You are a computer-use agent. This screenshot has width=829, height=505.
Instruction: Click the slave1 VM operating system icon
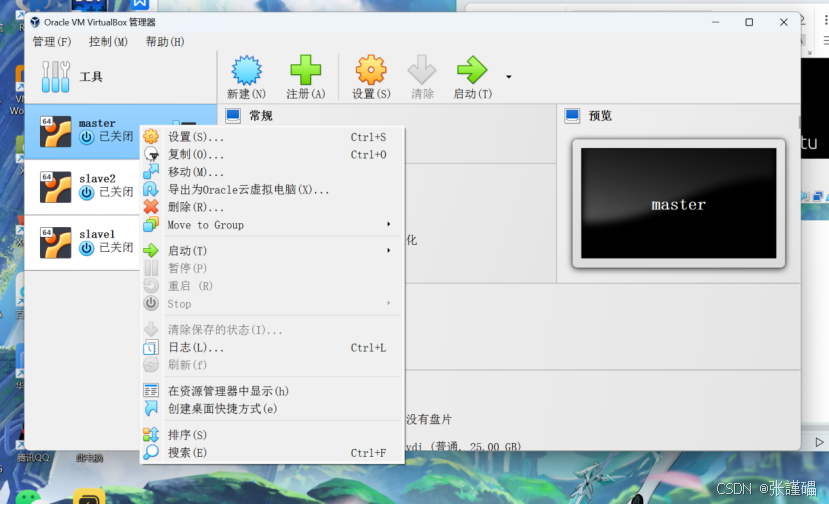coord(56,243)
